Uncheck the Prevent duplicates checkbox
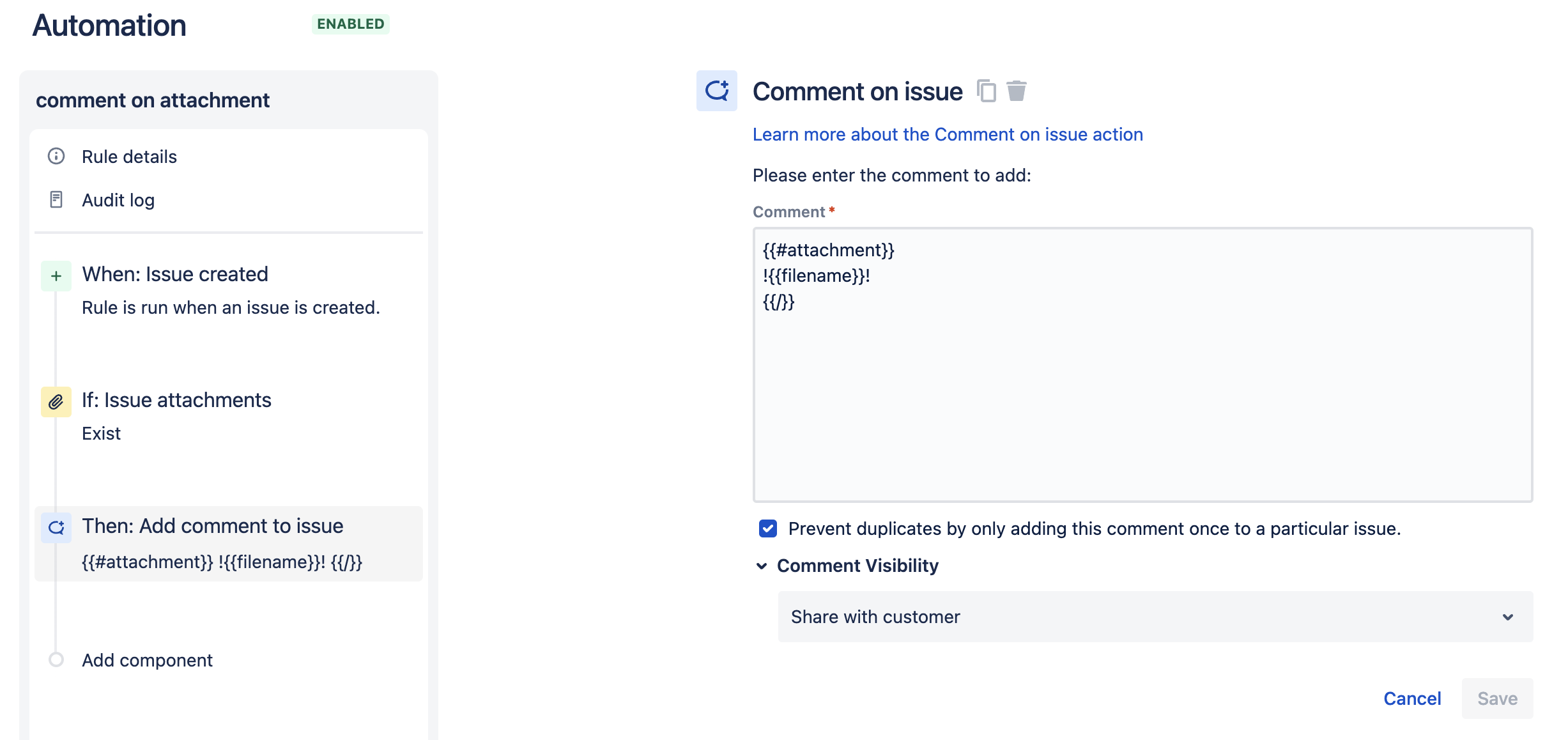This screenshot has height=740, width=1568. pos(768,528)
